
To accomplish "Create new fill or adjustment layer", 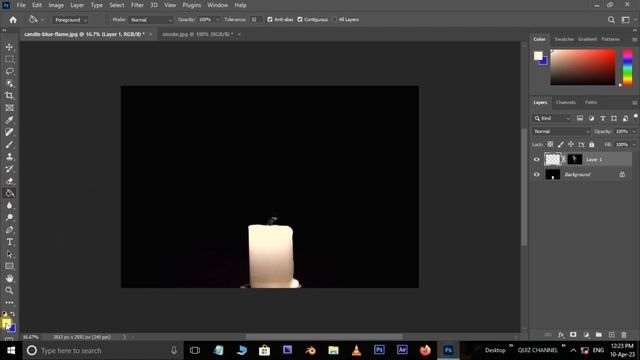I will click(586, 335).
